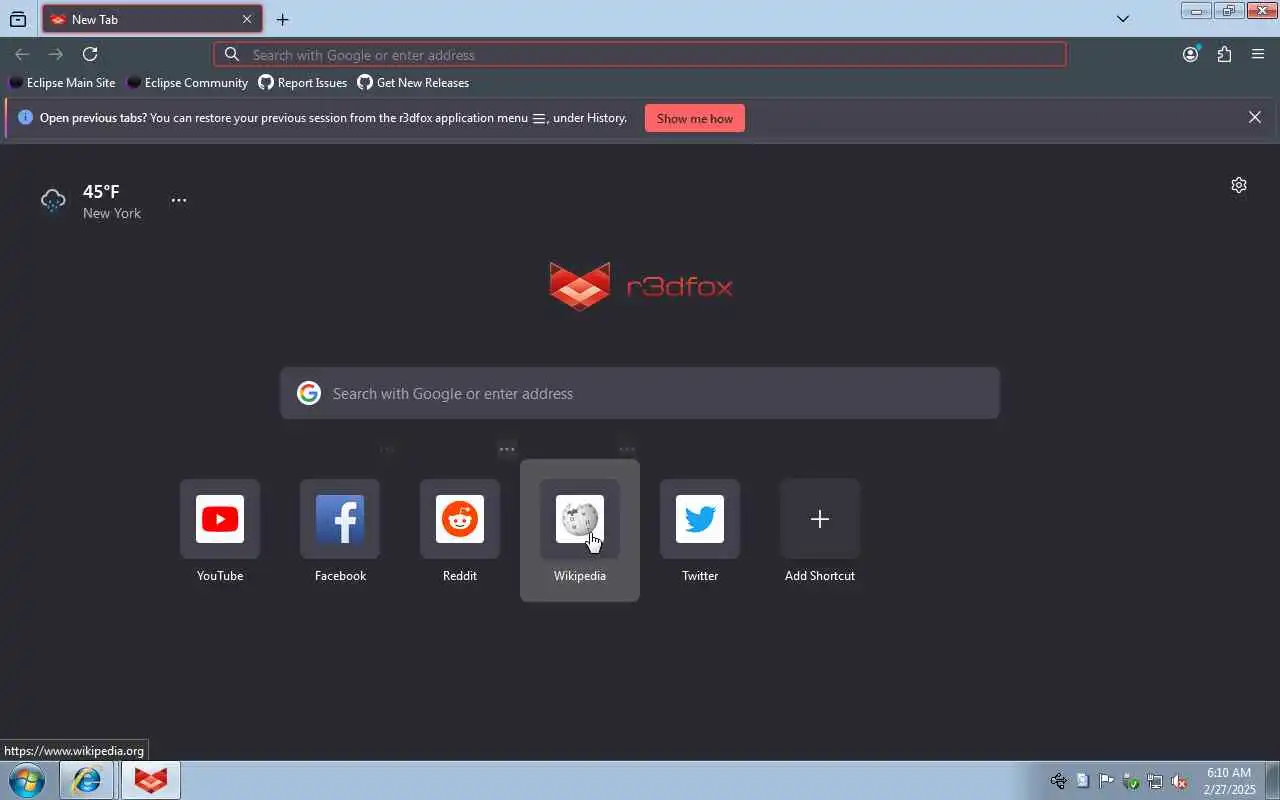Open the list all tabs dropdown

tap(1123, 19)
